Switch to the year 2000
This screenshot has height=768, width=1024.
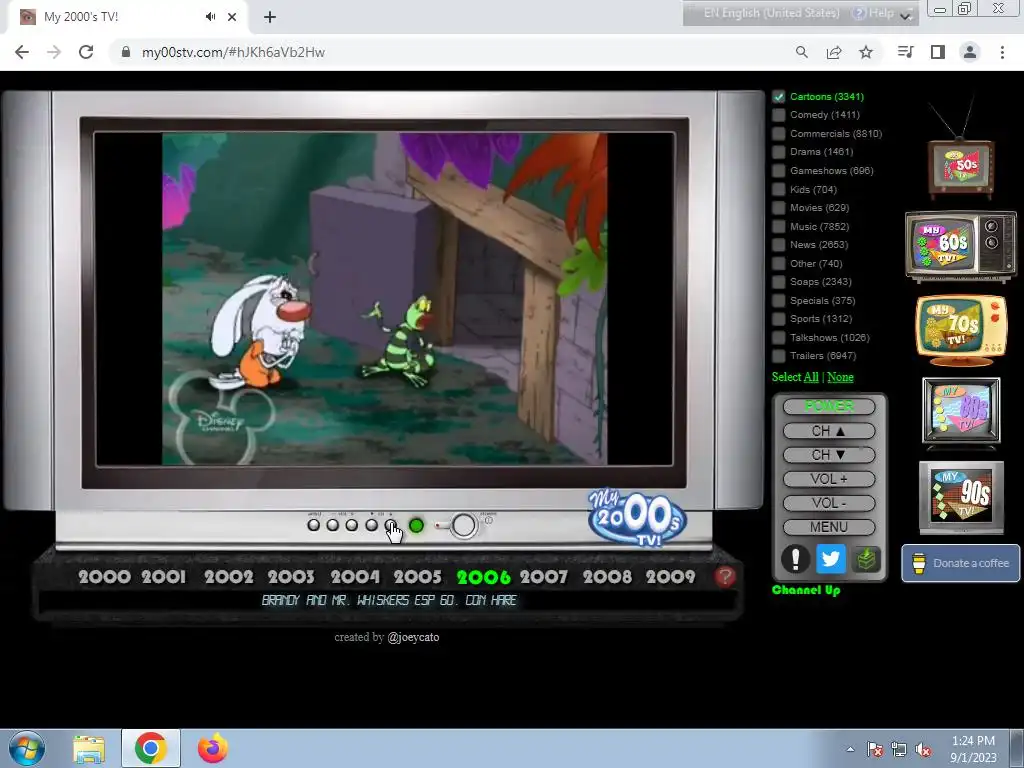pyautogui.click(x=104, y=577)
